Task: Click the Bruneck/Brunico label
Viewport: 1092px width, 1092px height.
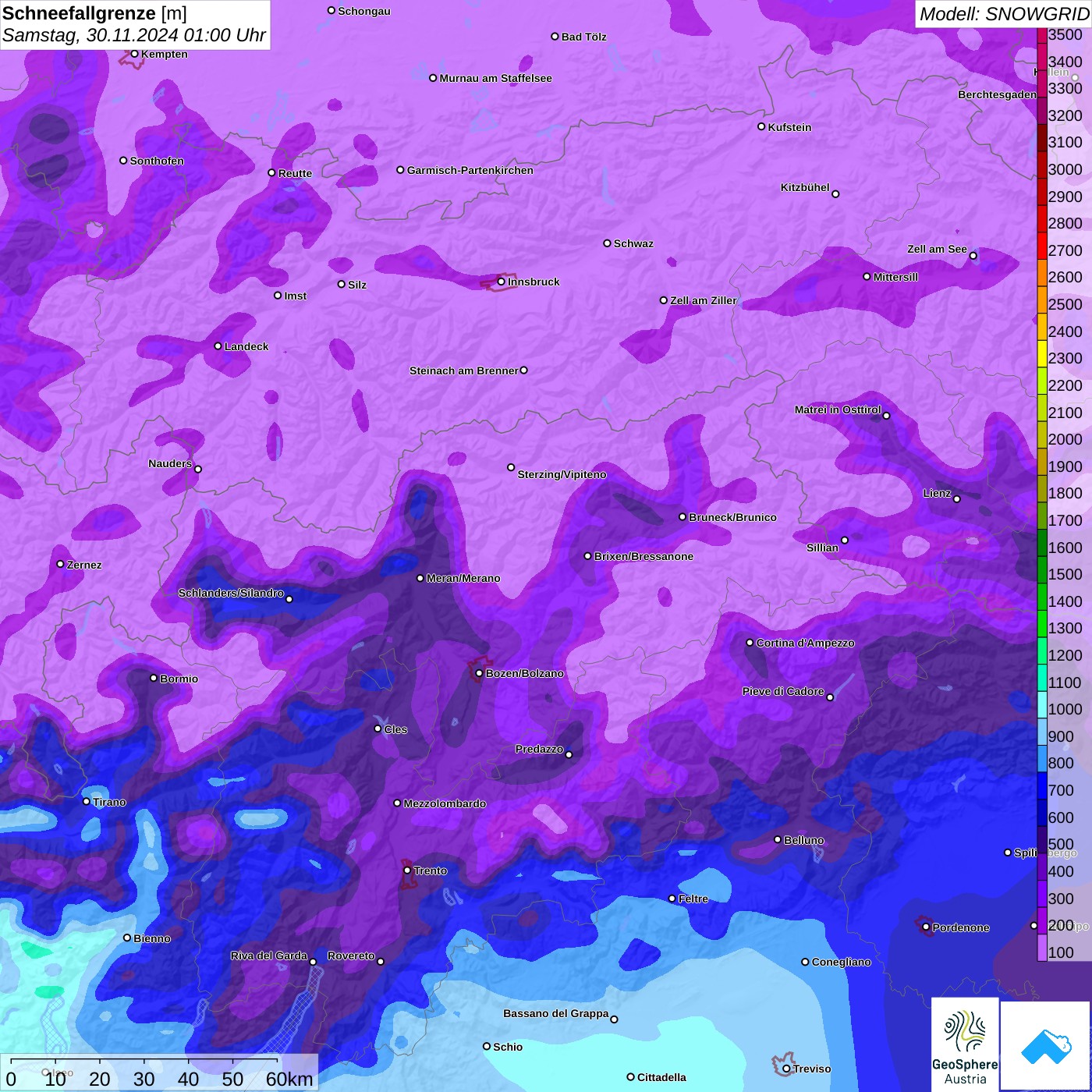Action: (x=733, y=517)
